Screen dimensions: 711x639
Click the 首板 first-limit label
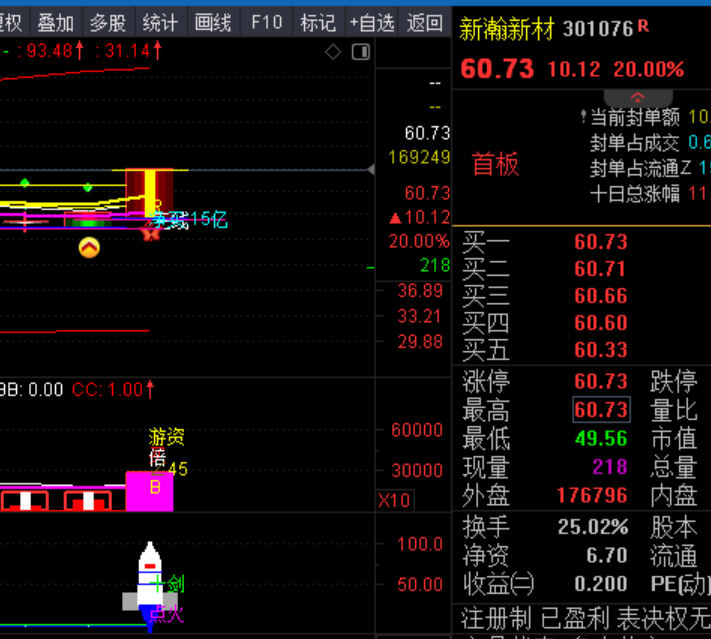pos(495,164)
